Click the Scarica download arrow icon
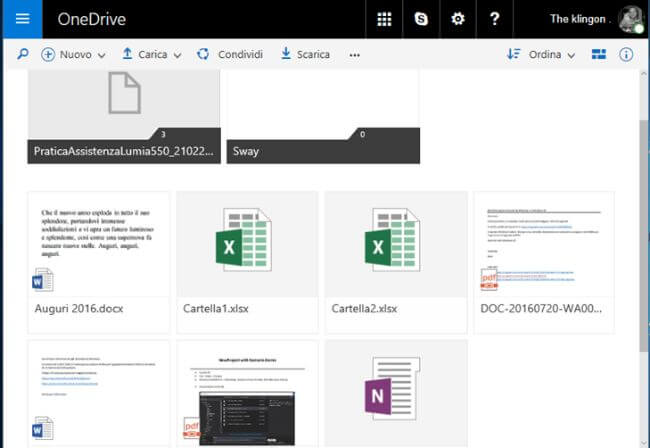The image size is (650, 448). click(286, 54)
